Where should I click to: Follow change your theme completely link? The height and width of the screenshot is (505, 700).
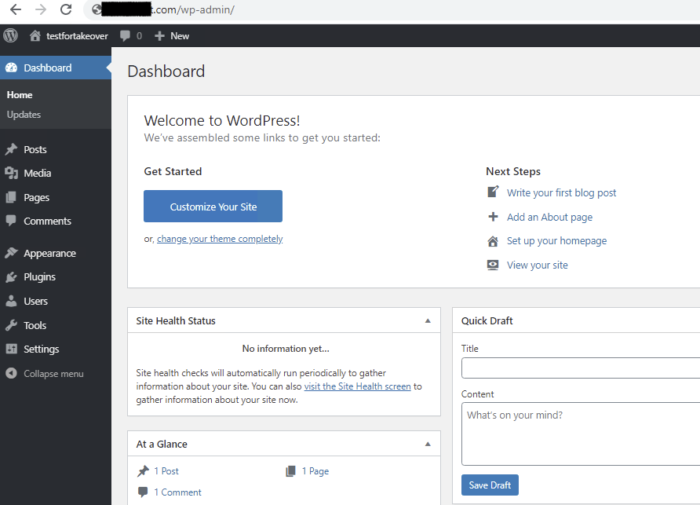point(220,239)
